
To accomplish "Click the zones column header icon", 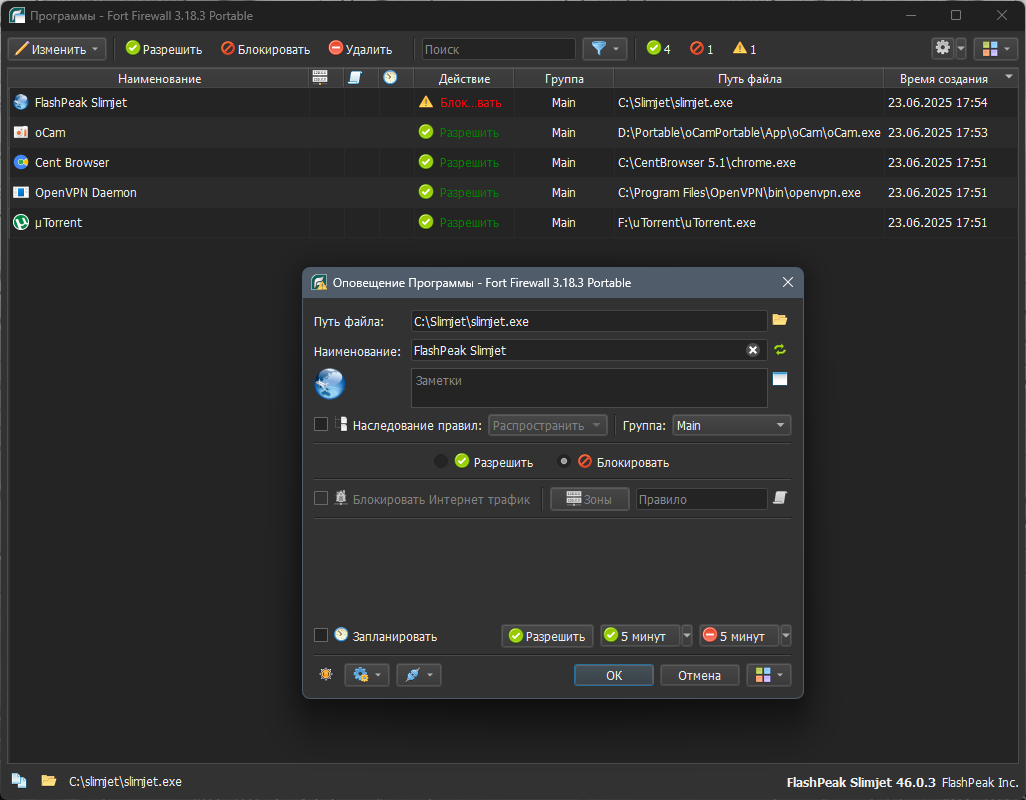I will pos(320,77).
